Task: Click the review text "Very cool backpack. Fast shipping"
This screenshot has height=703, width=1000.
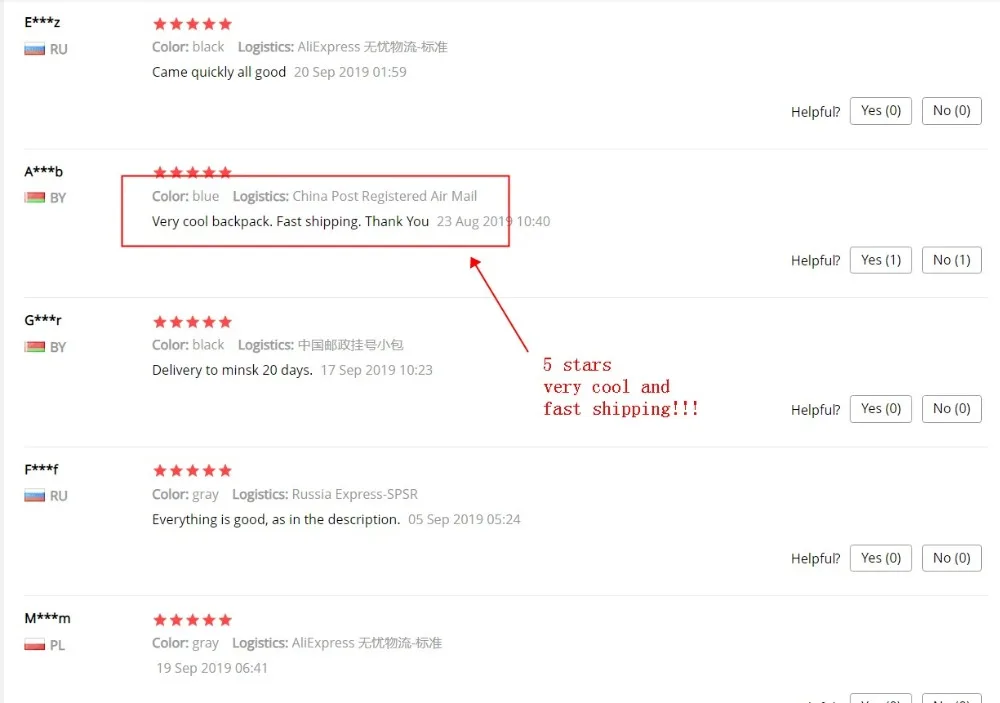Action: click(x=256, y=221)
